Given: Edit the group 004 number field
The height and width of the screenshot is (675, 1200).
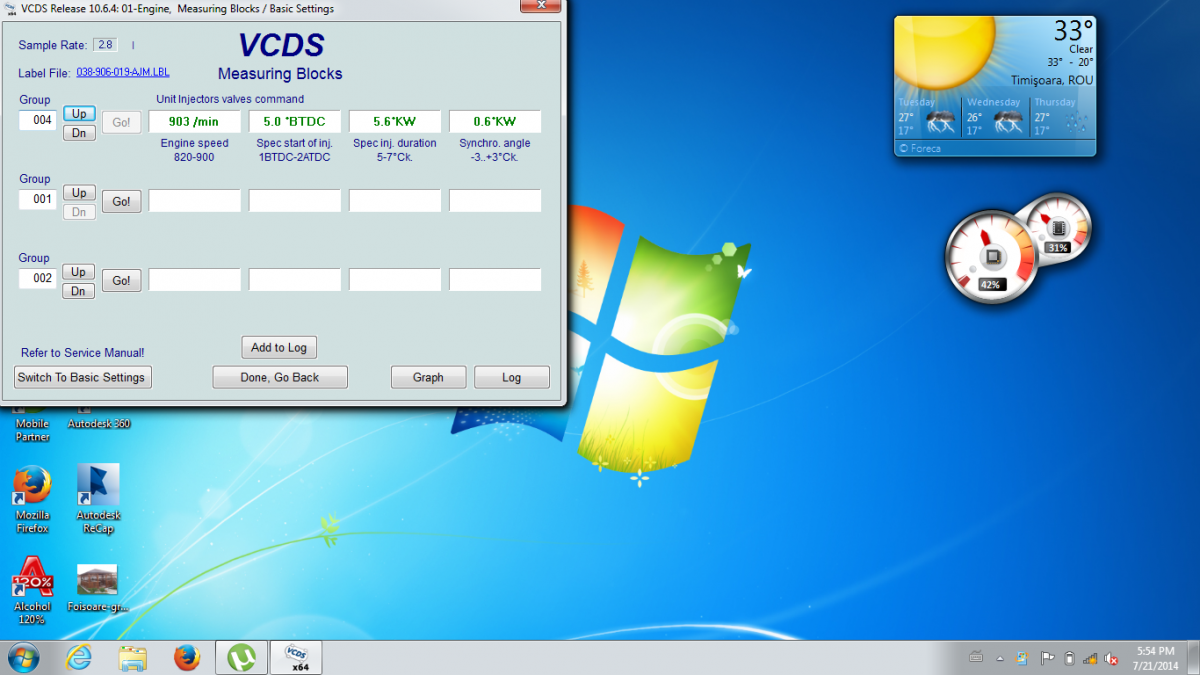Looking at the screenshot, I should click(x=39, y=121).
